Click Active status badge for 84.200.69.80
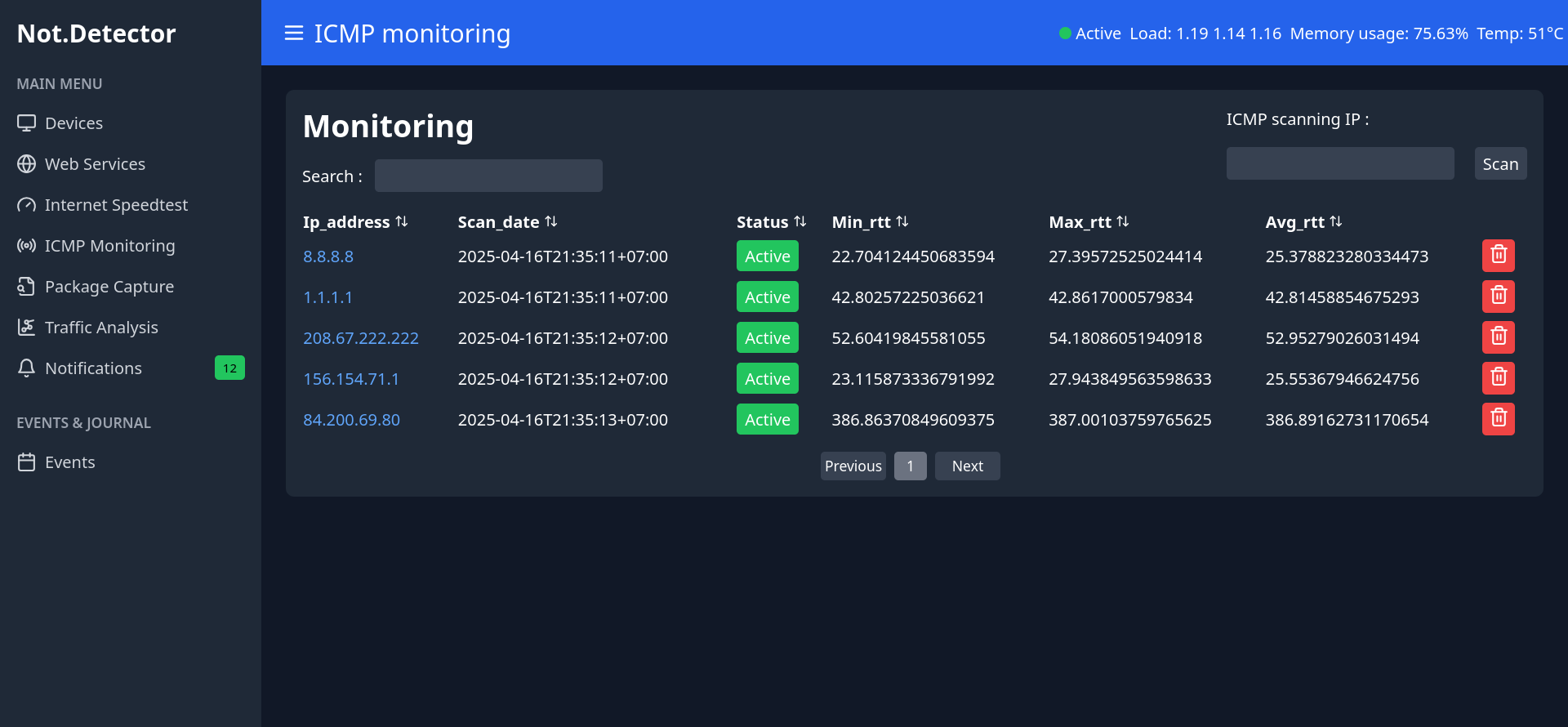 click(768, 419)
